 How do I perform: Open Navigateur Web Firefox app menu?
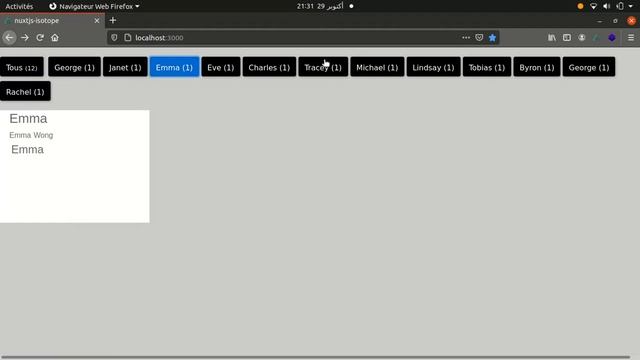tap(94, 6)
